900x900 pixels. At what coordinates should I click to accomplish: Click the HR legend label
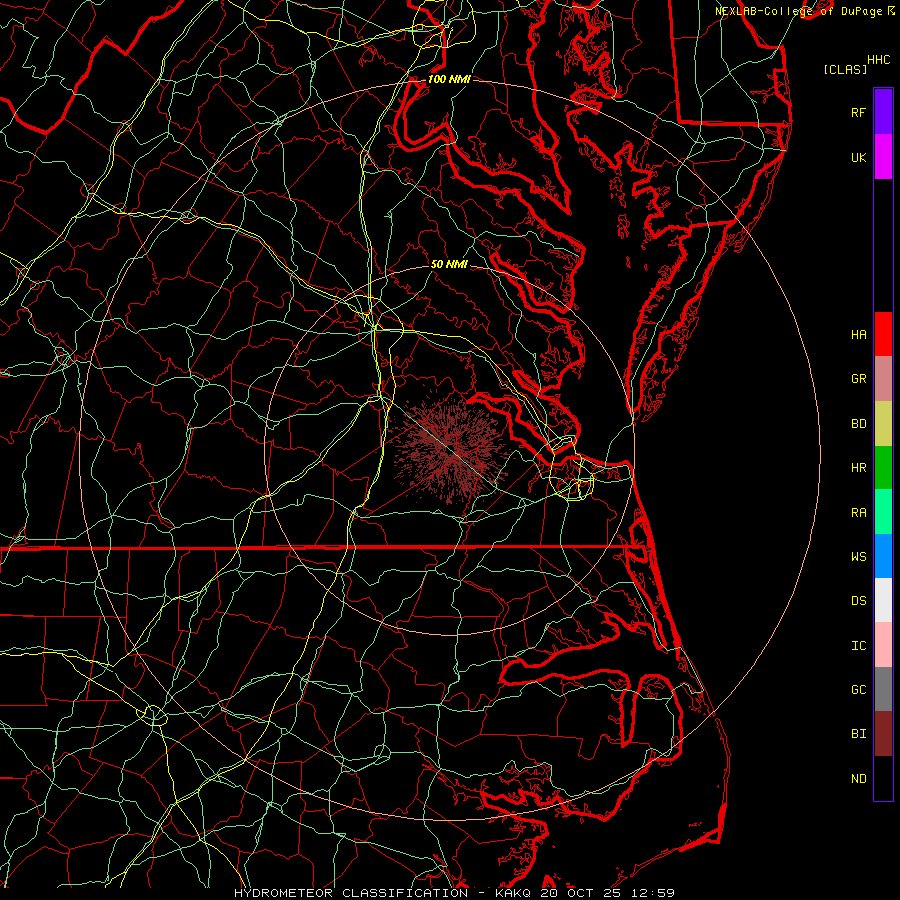click(858, 468)
